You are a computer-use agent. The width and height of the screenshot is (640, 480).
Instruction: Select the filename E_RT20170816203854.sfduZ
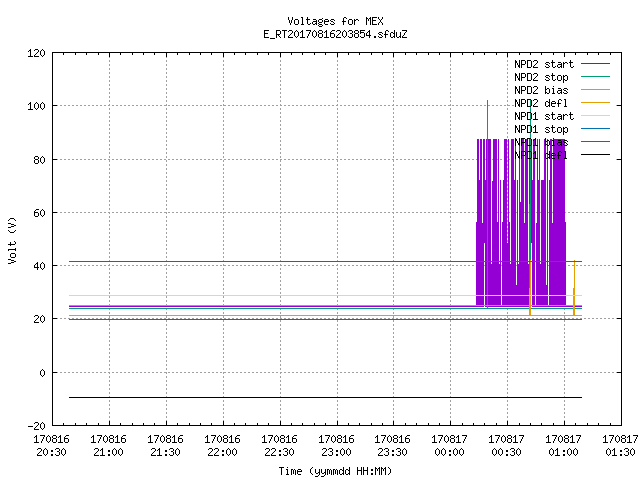(x=335, y=34)
